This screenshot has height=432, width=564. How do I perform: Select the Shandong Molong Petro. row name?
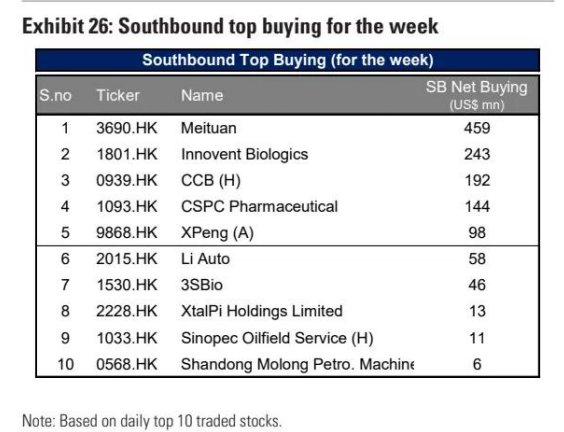(x=297, y=364)
